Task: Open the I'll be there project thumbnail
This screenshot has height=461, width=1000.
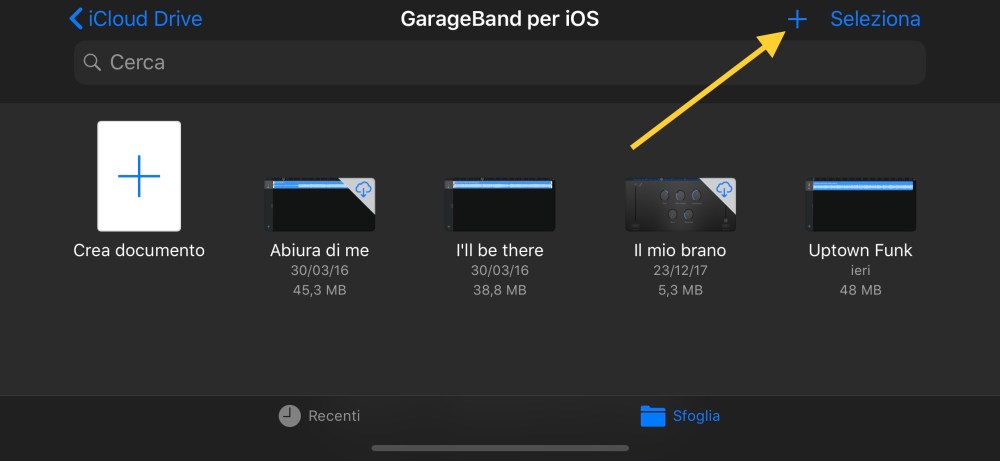Action: coord(499,205)
